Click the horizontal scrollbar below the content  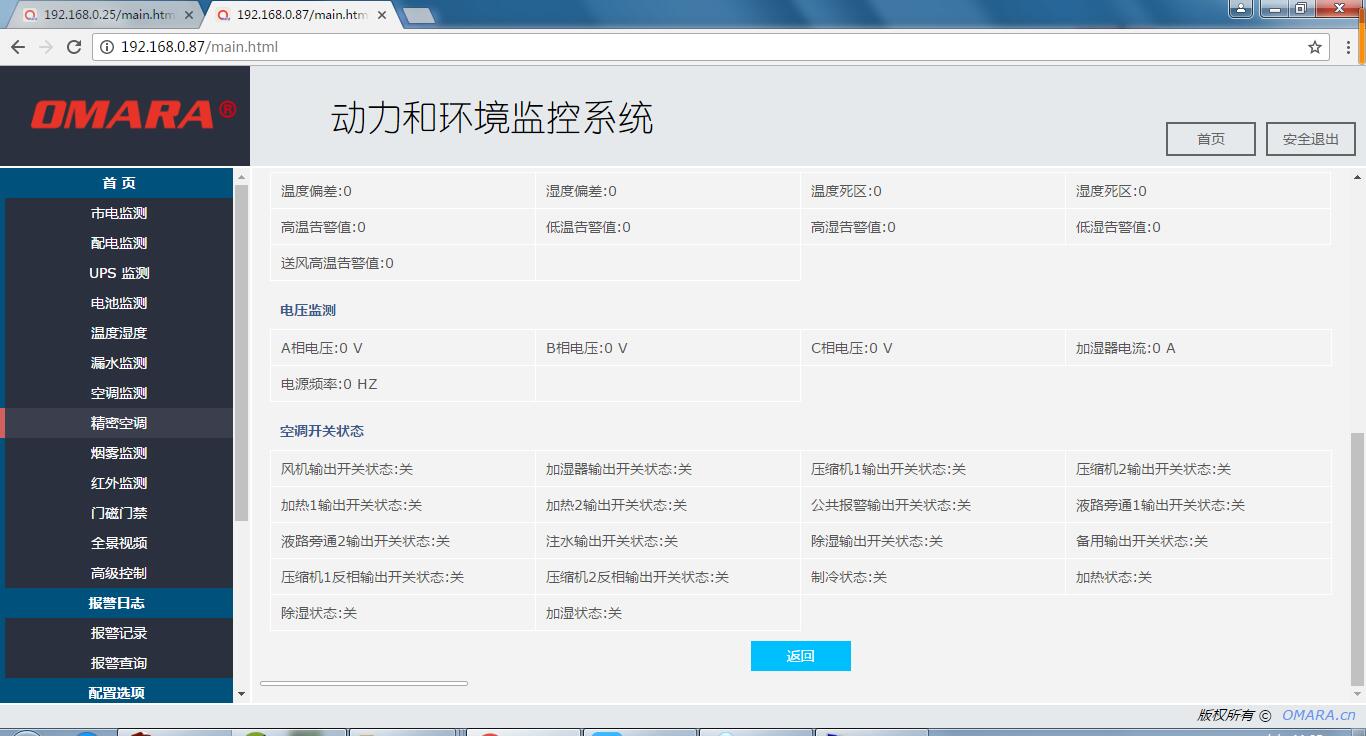[x=363, y=683]
